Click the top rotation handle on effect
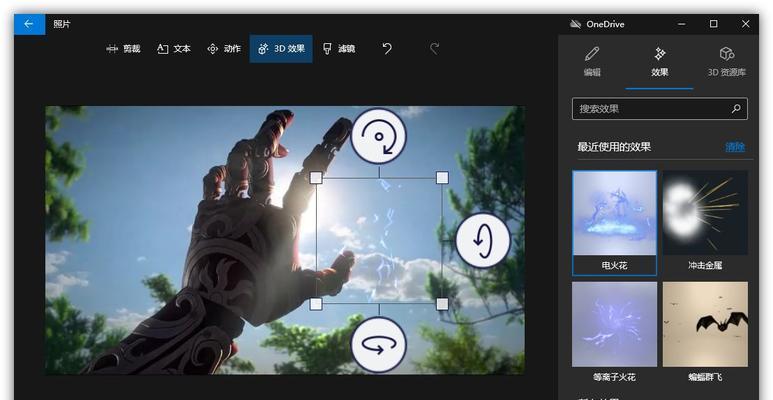Screen dimensions: 773x400 (378, 136)
